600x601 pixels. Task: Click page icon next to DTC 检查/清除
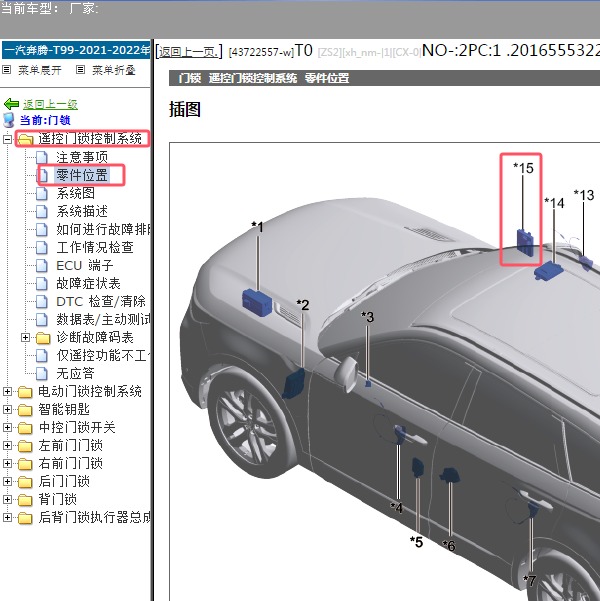click(42, 301)
